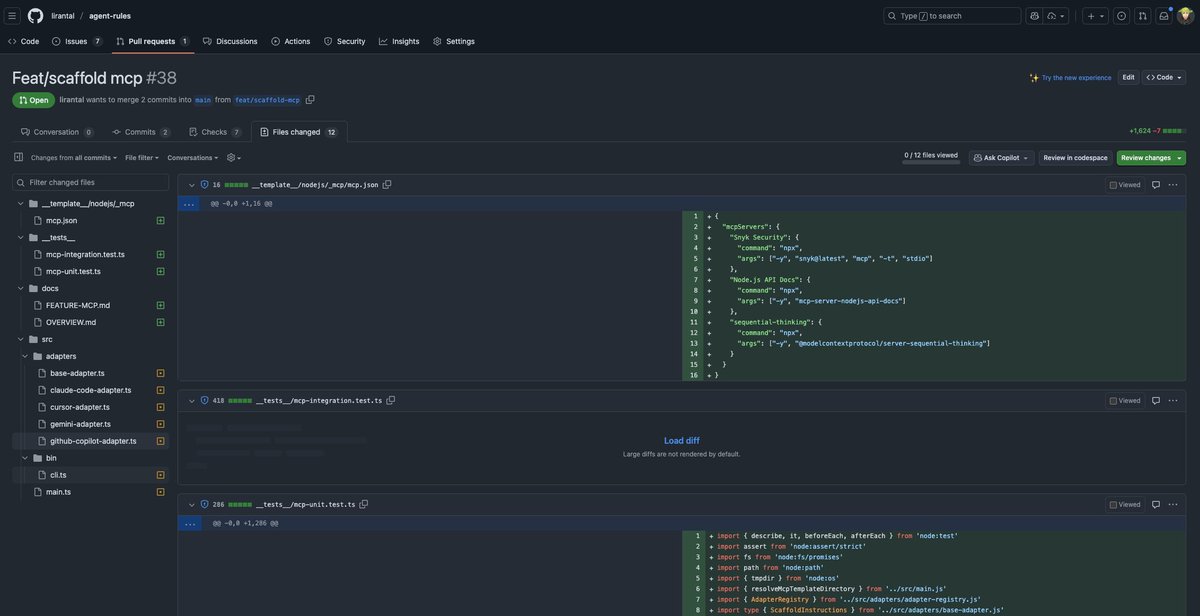
Task: Open the Discussions repository tab
Action: pos(230,41)
